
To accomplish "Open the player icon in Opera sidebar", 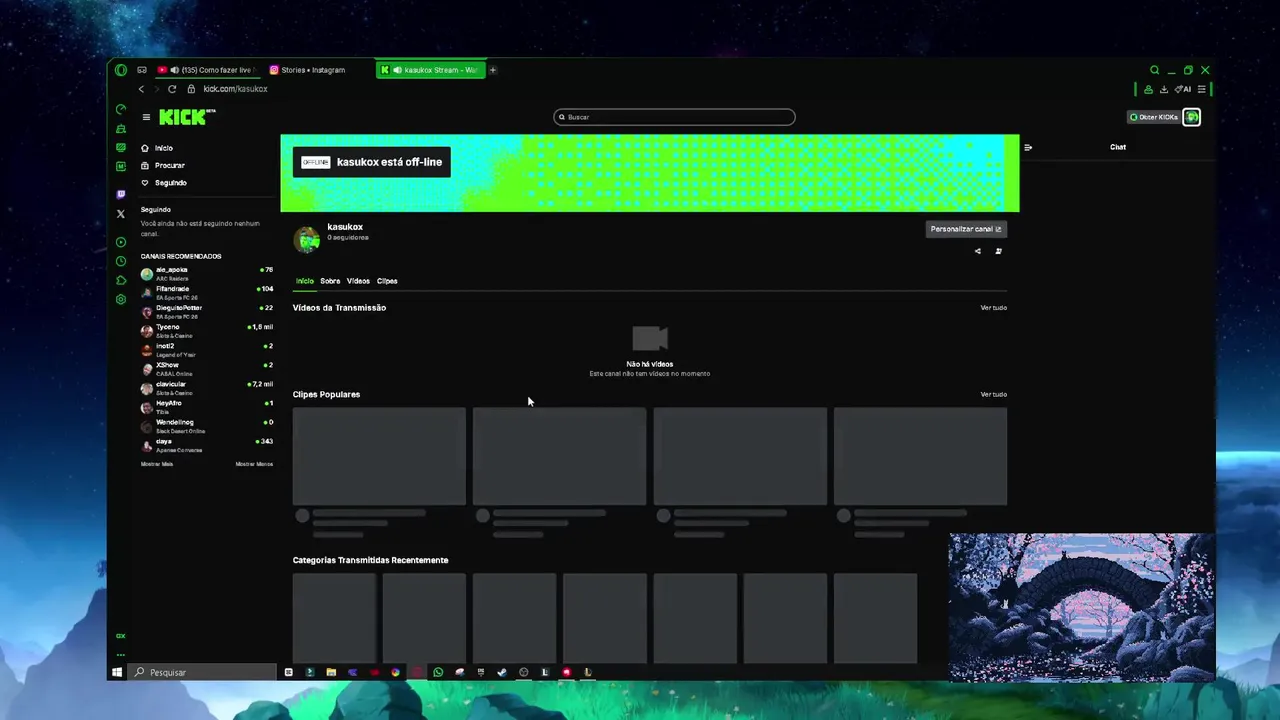I will [121, 242].
